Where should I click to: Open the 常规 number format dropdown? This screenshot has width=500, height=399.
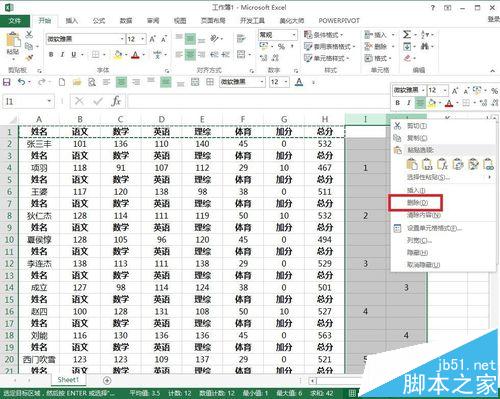pos(294,35)
